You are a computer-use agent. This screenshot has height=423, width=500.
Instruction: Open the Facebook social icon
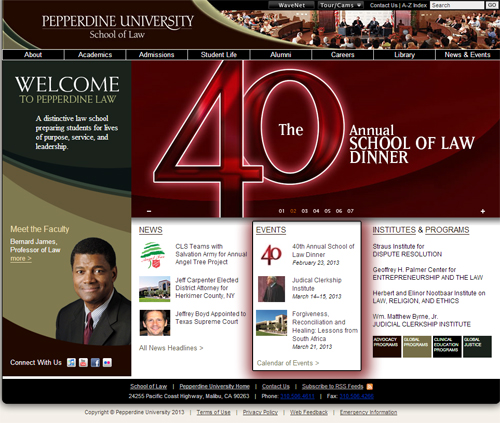point(95,362)
